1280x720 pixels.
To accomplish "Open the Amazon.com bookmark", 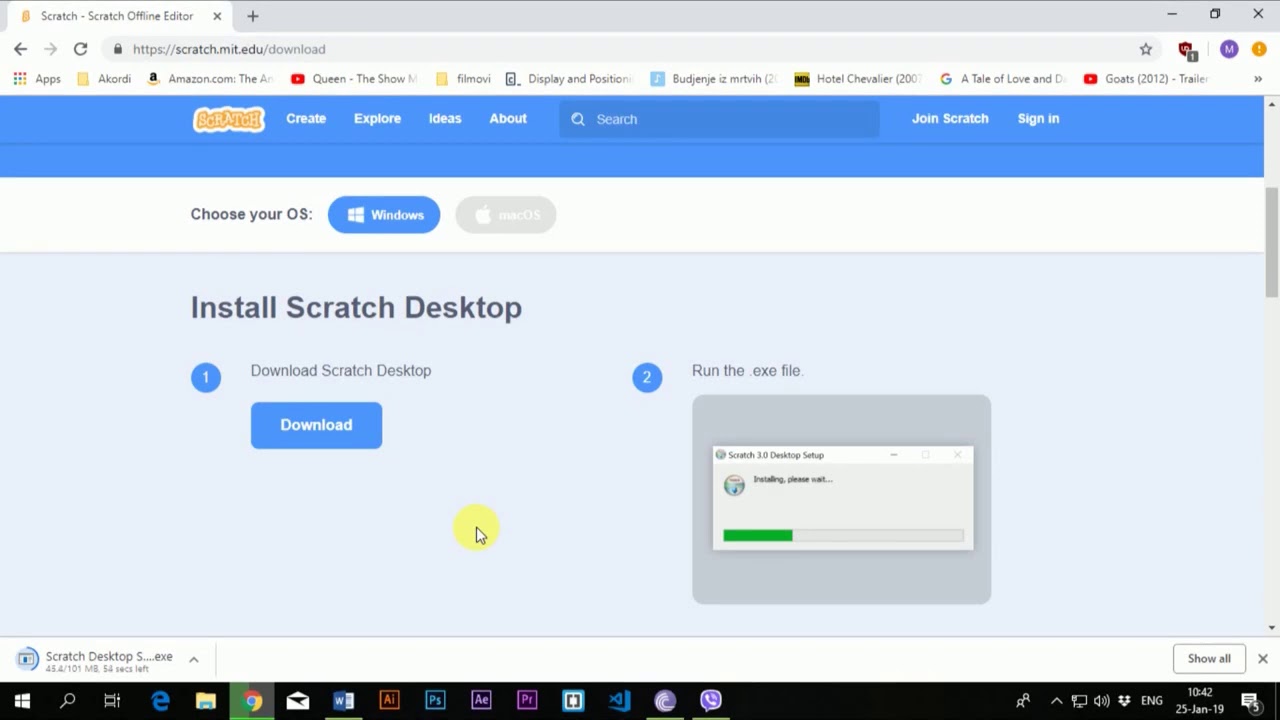I will (x=209, y=79).
